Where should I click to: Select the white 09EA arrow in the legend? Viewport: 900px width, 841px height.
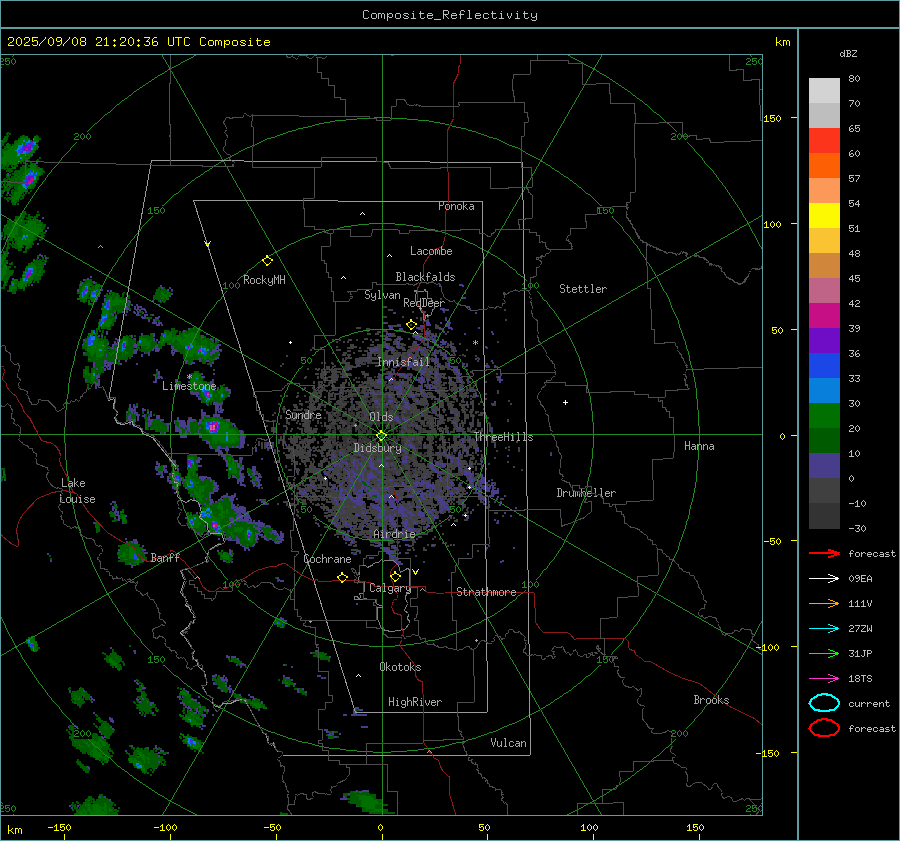point(824,578)
